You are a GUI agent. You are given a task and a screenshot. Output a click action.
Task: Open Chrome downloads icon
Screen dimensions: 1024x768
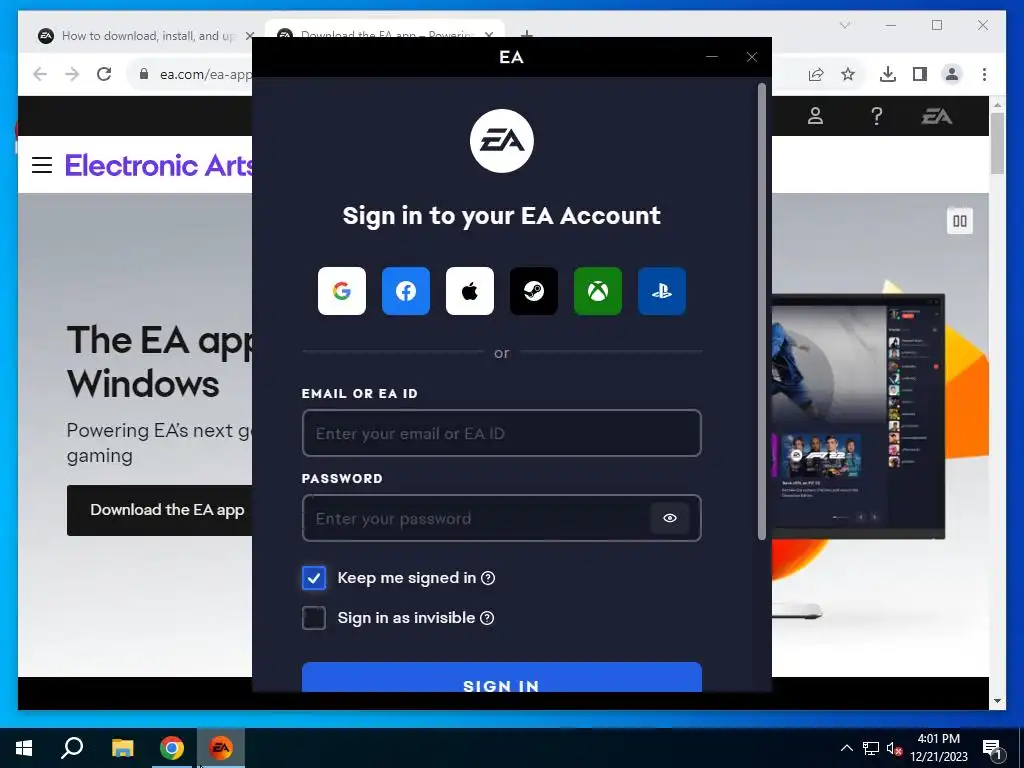click(888, 74)
